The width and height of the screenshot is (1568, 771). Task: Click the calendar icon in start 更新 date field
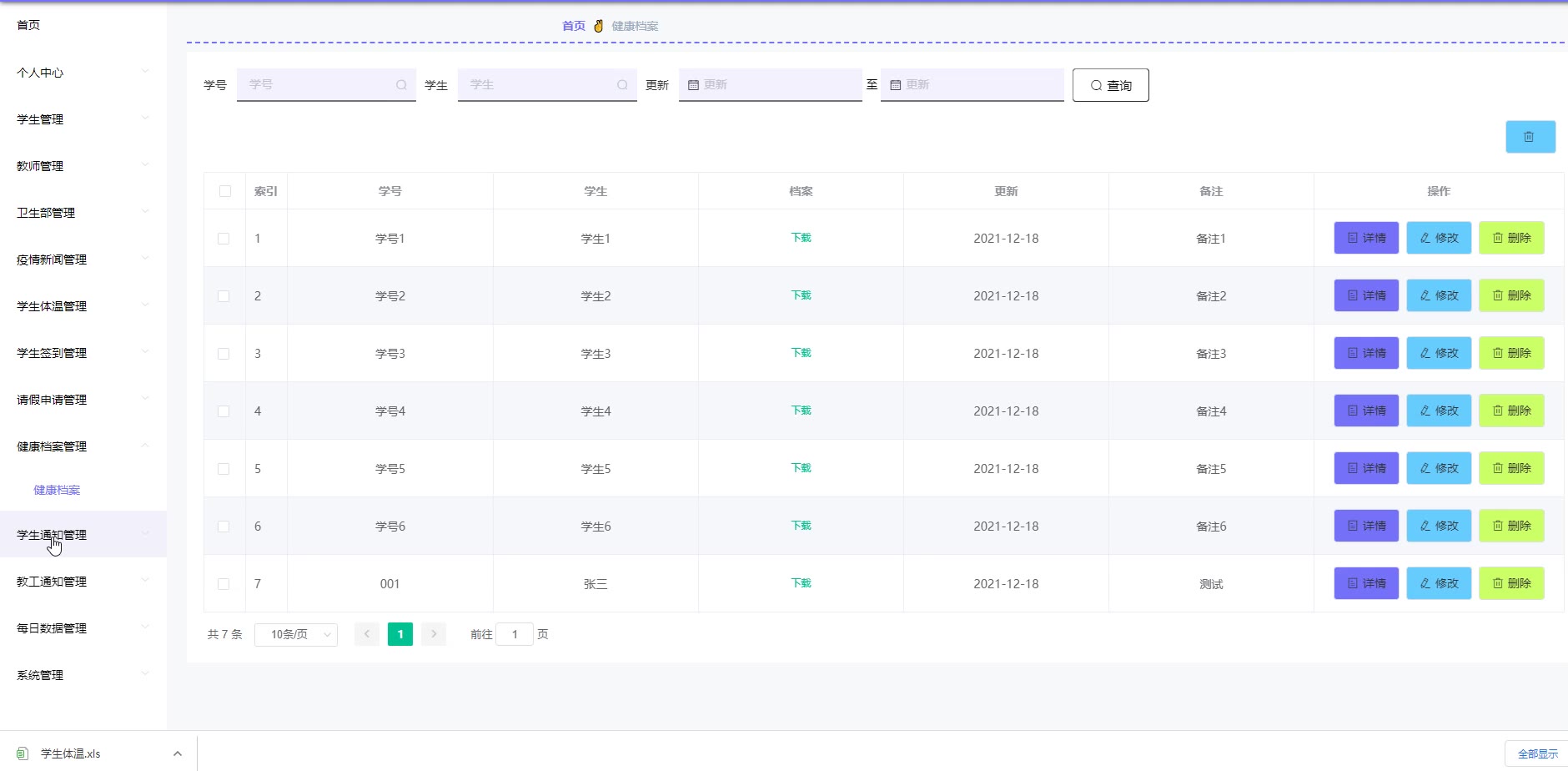point(693,85)
